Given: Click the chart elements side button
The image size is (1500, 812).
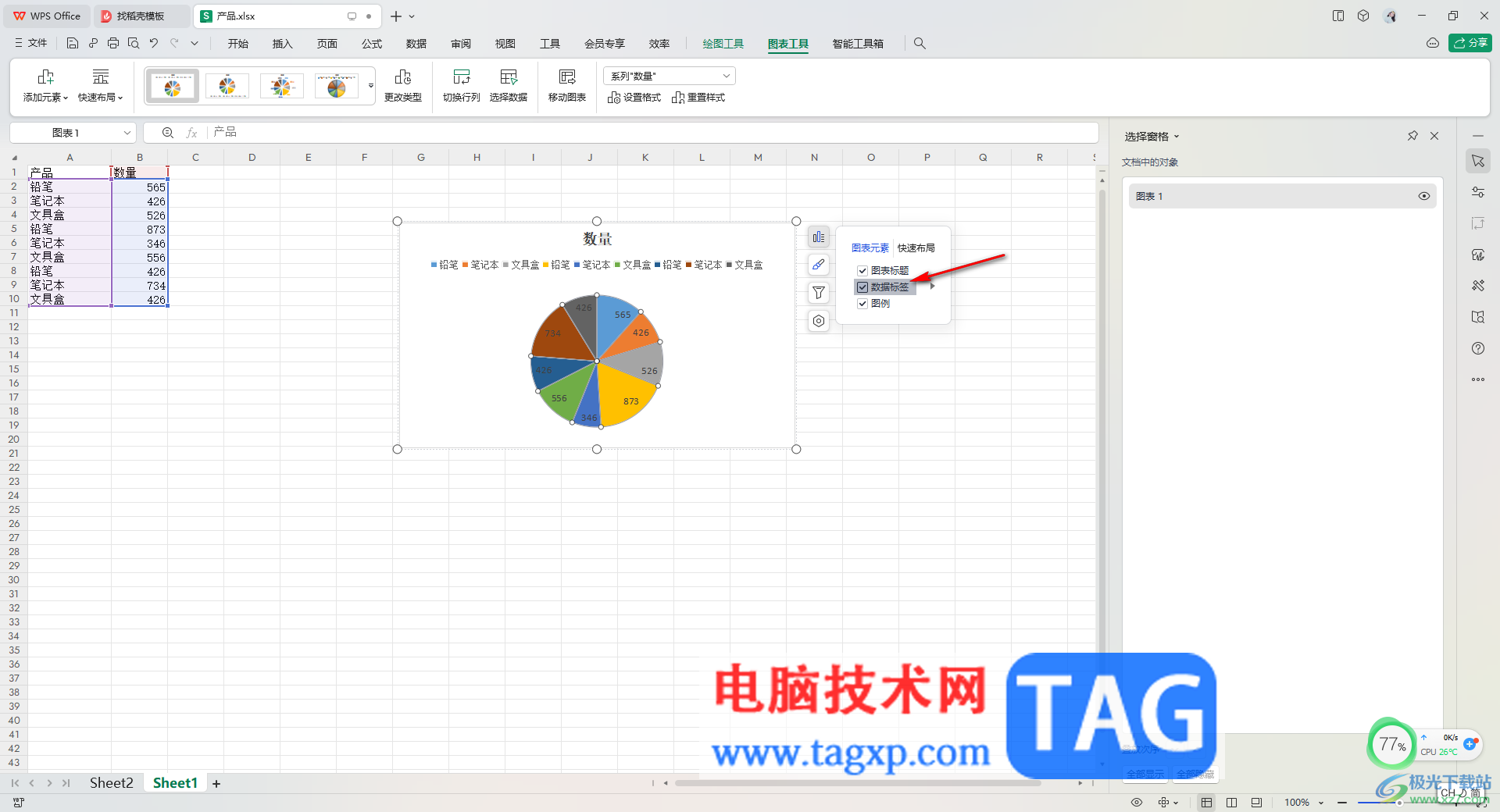Looking at the screenshot, I should click(x=818, y=237).
